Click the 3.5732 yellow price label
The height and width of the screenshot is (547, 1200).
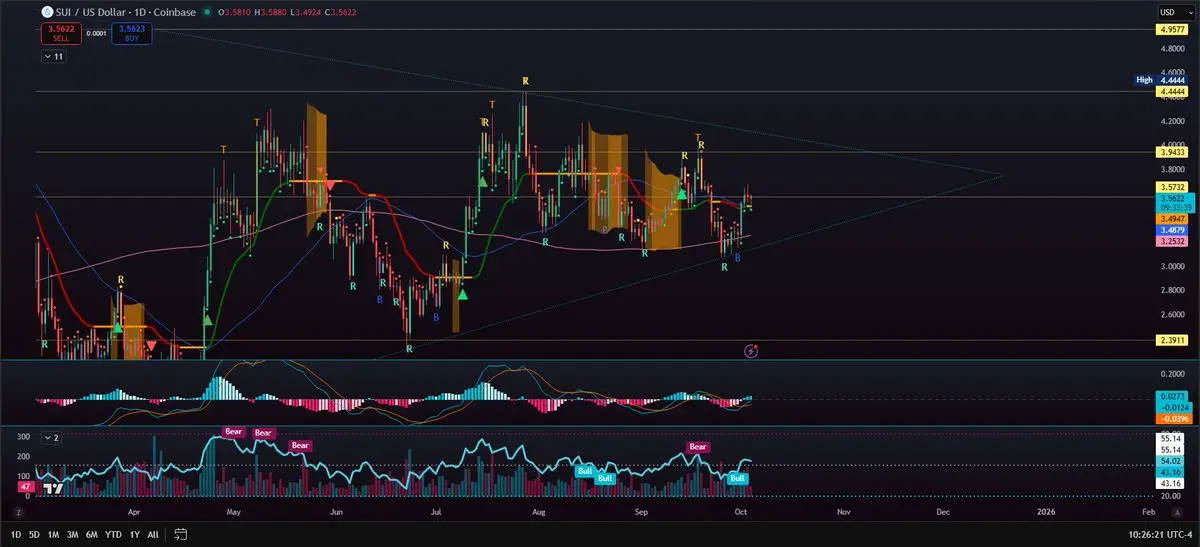pyautogui.click(x=1171, y=187)
